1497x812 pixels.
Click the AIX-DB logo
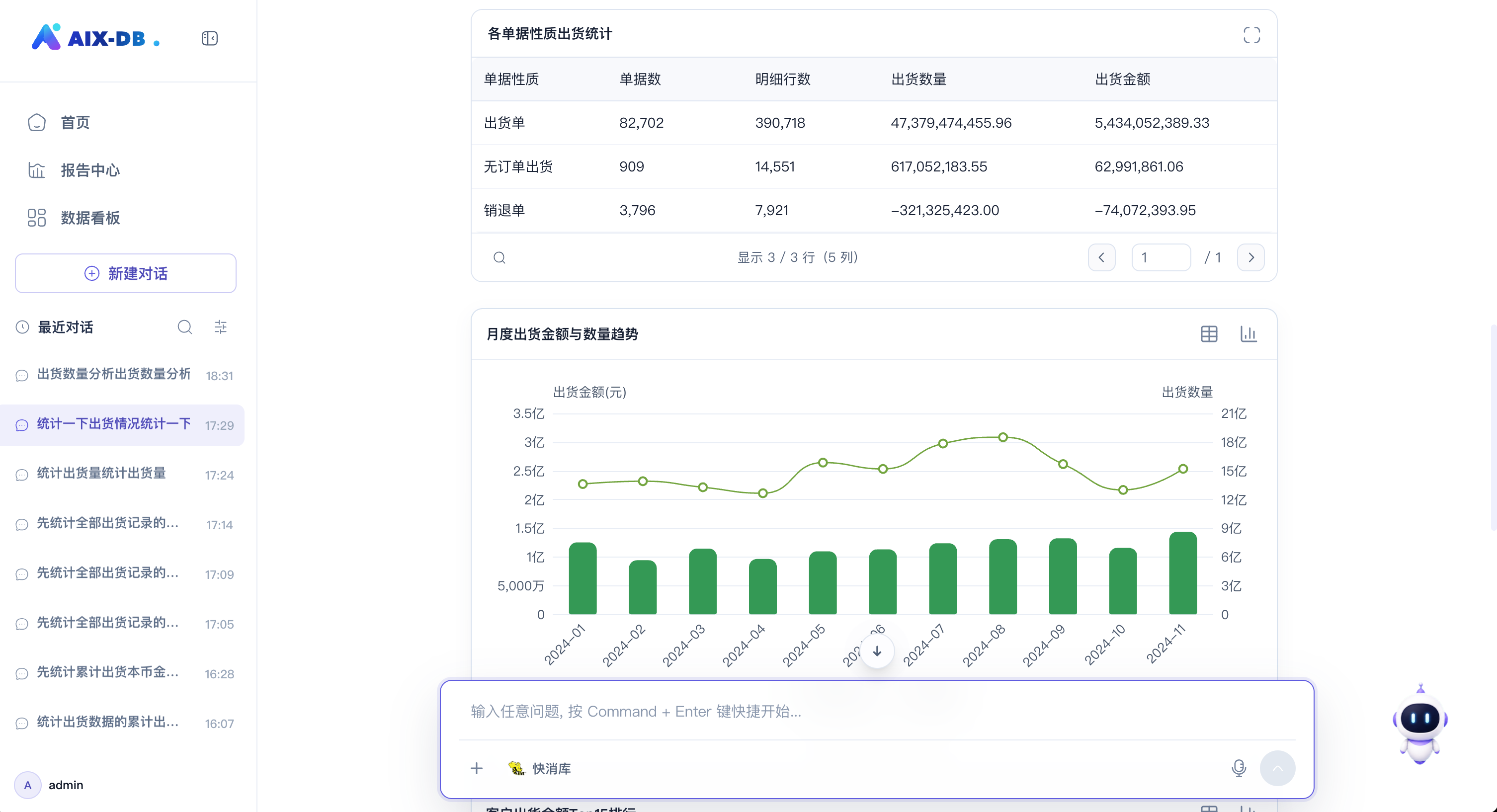click(x=96, y=37)
